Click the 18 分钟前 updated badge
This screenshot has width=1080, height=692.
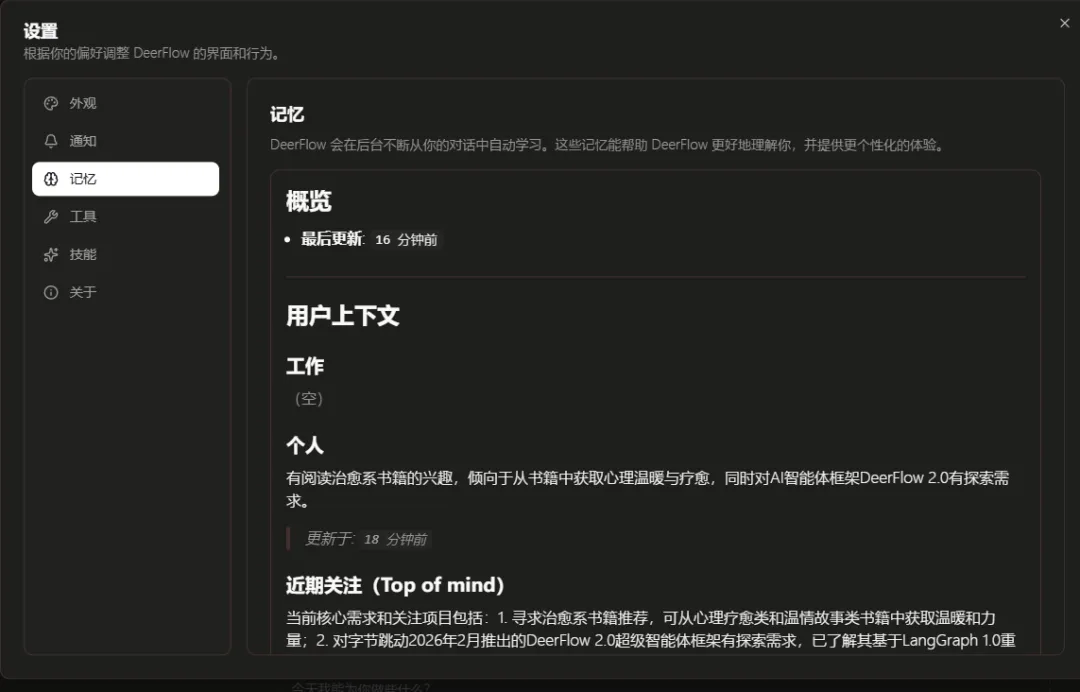pos(395,539)
